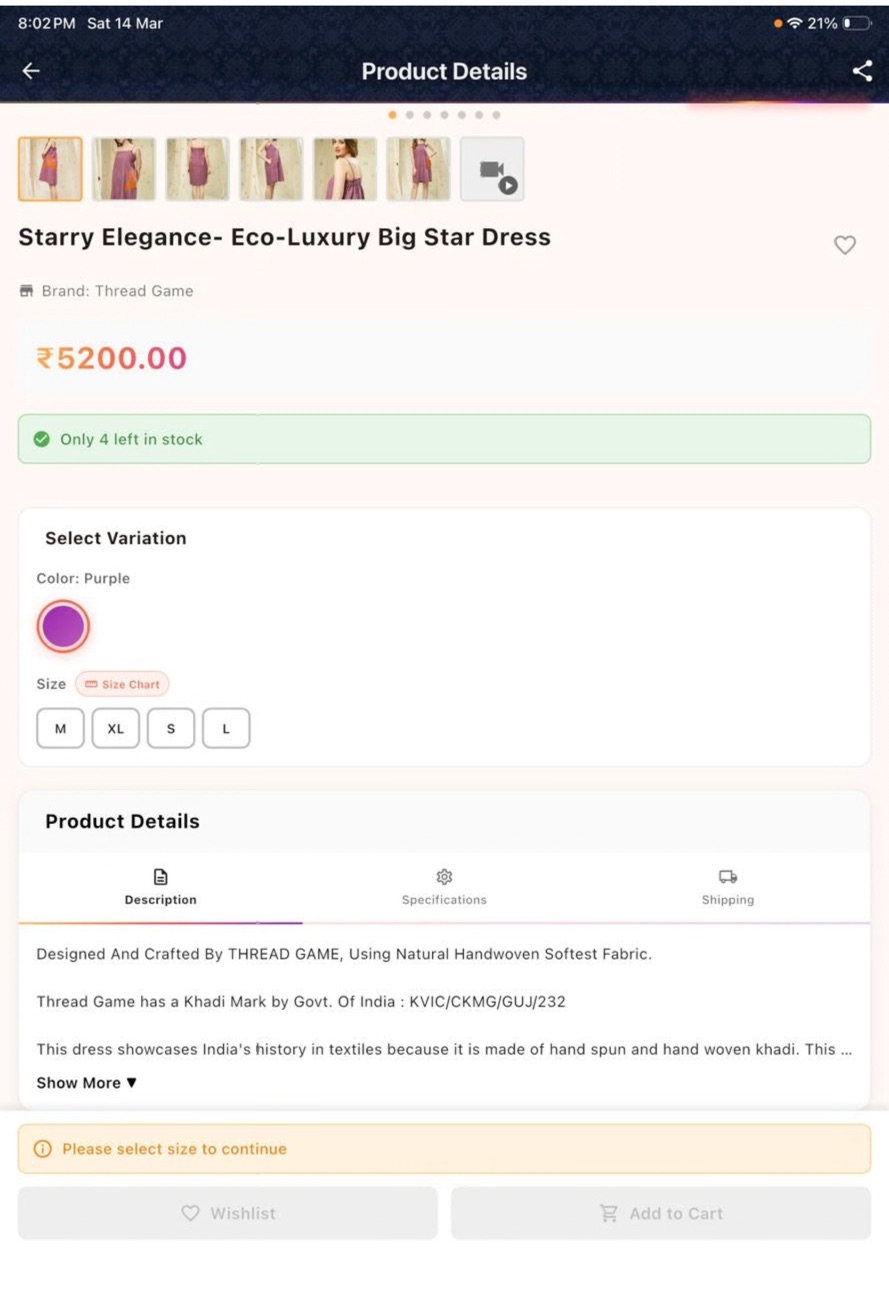Open the share icon in header
The width and height of the screenshot is (889, 1290).
click(x=862, y=71)
